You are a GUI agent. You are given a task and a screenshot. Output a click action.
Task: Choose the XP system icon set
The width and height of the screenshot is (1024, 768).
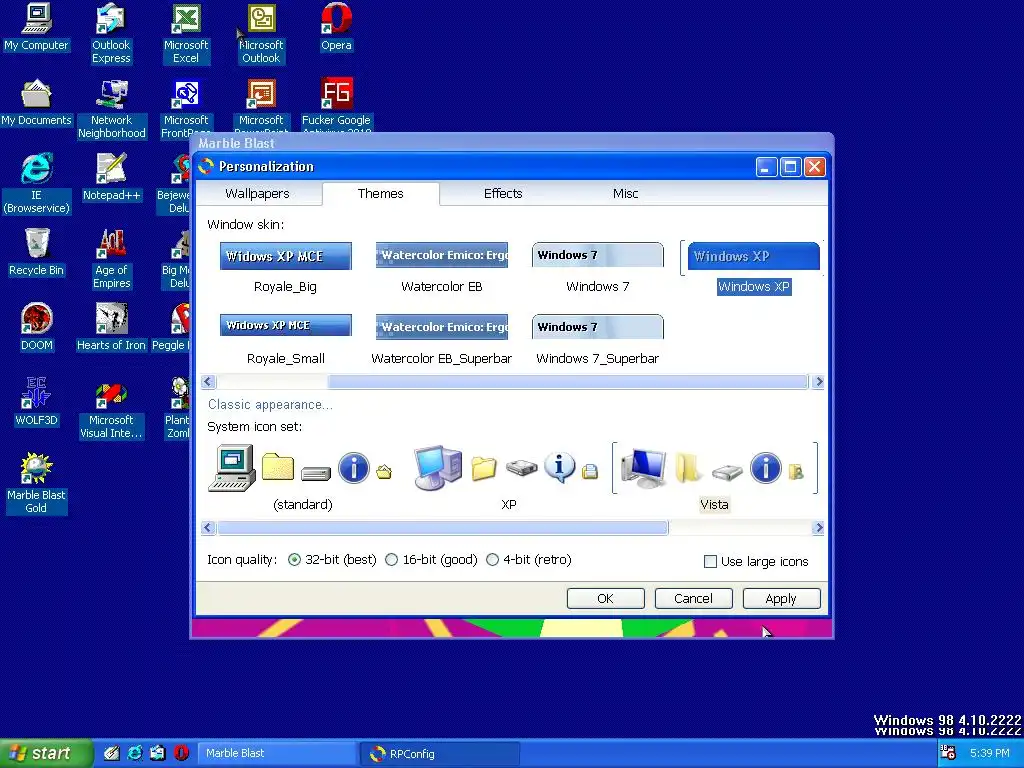tap(508, 478)
